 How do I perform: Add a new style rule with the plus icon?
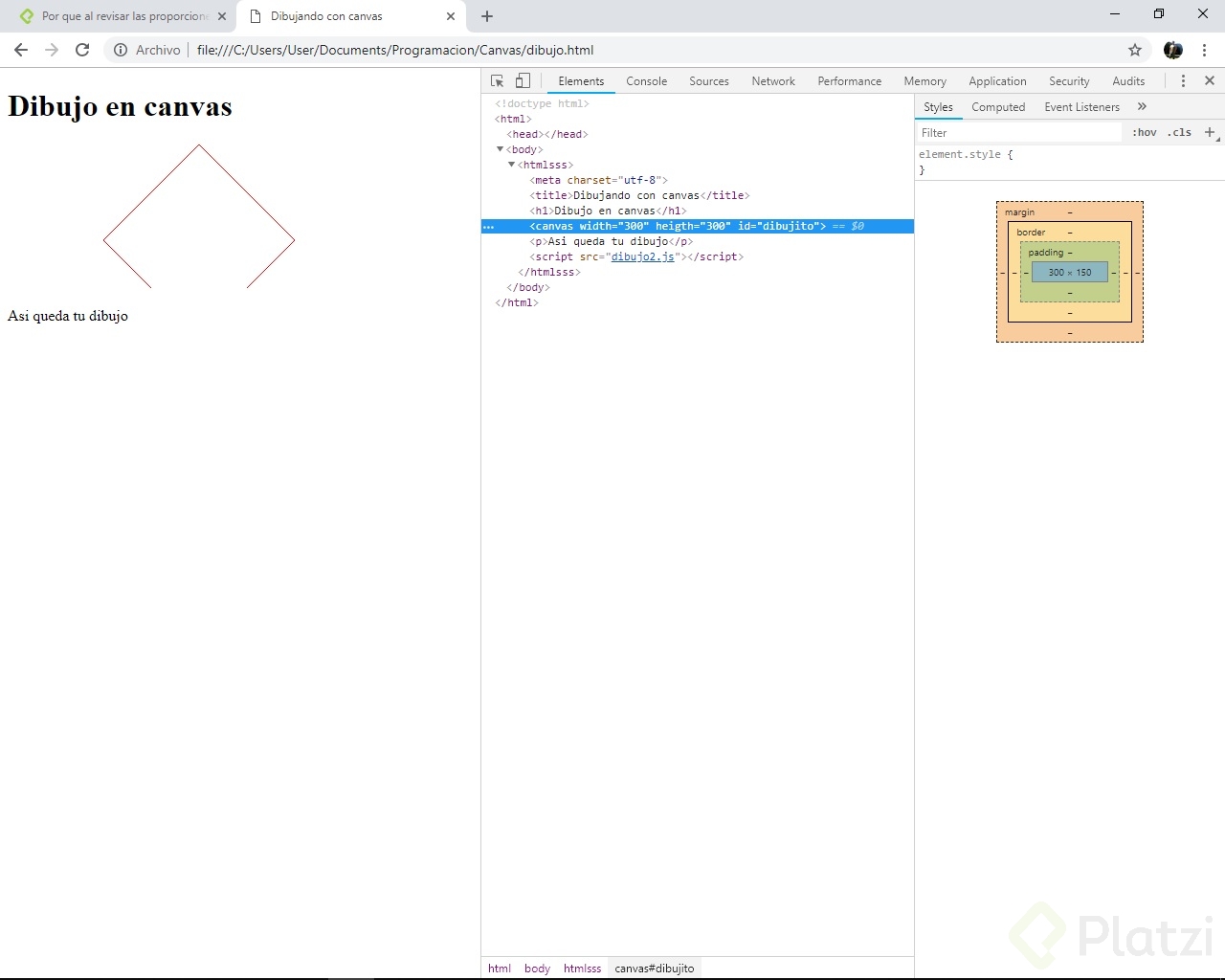[1210, 132]
